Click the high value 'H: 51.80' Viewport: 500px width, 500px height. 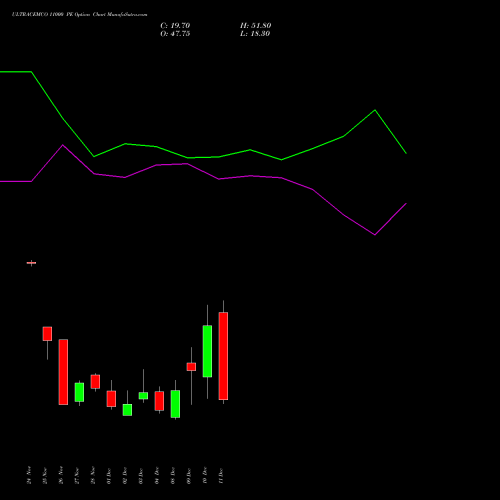point(255,26)
